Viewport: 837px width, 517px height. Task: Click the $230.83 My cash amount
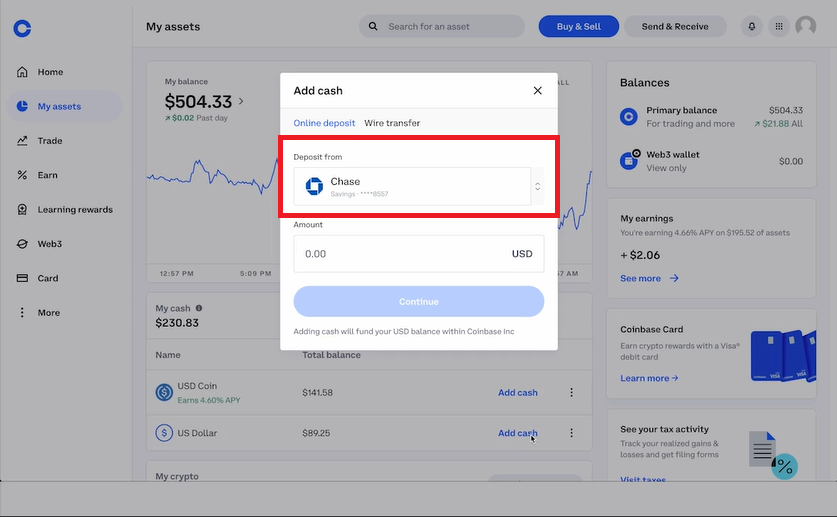[177, 323]
